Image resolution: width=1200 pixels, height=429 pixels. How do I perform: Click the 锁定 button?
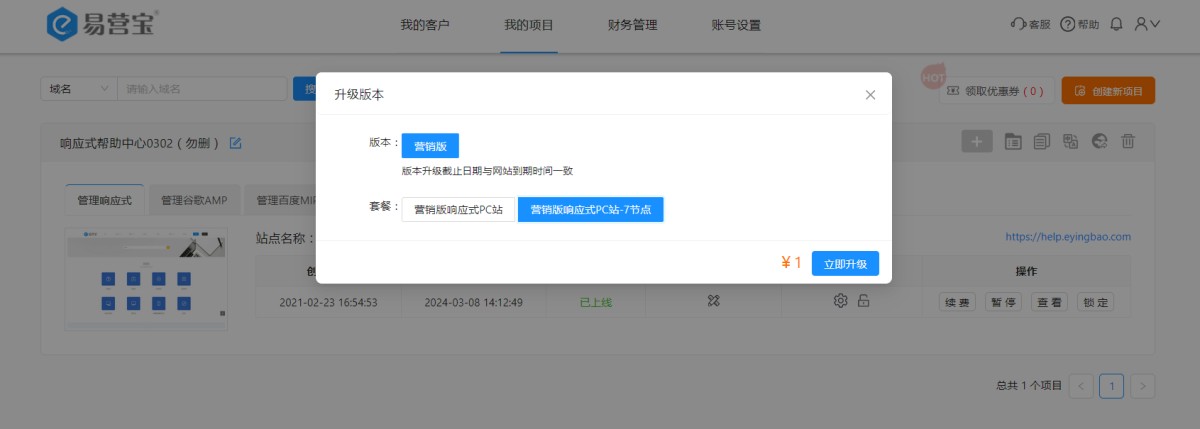pyautogui.click(x=1095, y=302)
